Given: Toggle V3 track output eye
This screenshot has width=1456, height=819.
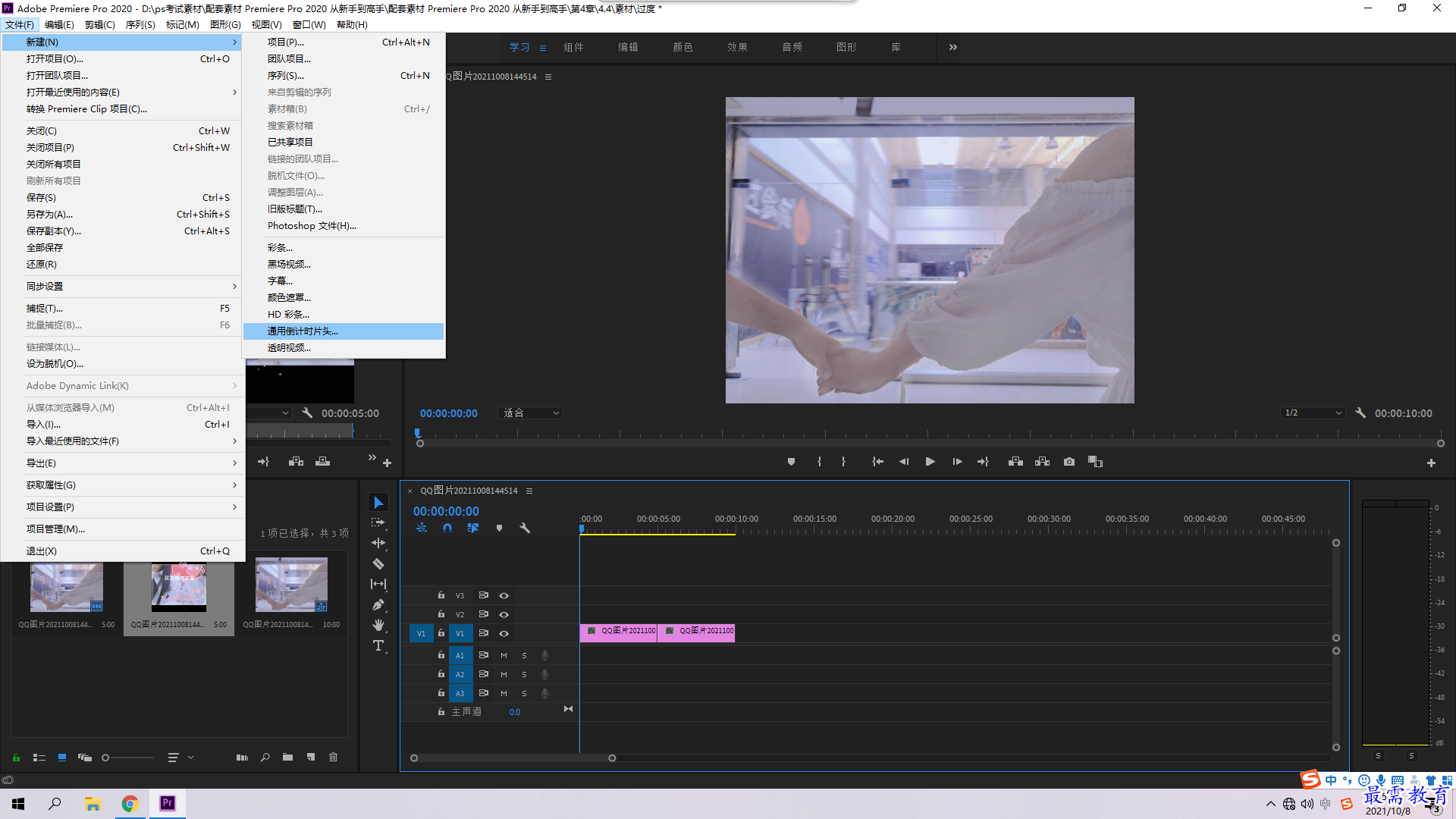Looking at the screenshot, I should pos(504,596).
